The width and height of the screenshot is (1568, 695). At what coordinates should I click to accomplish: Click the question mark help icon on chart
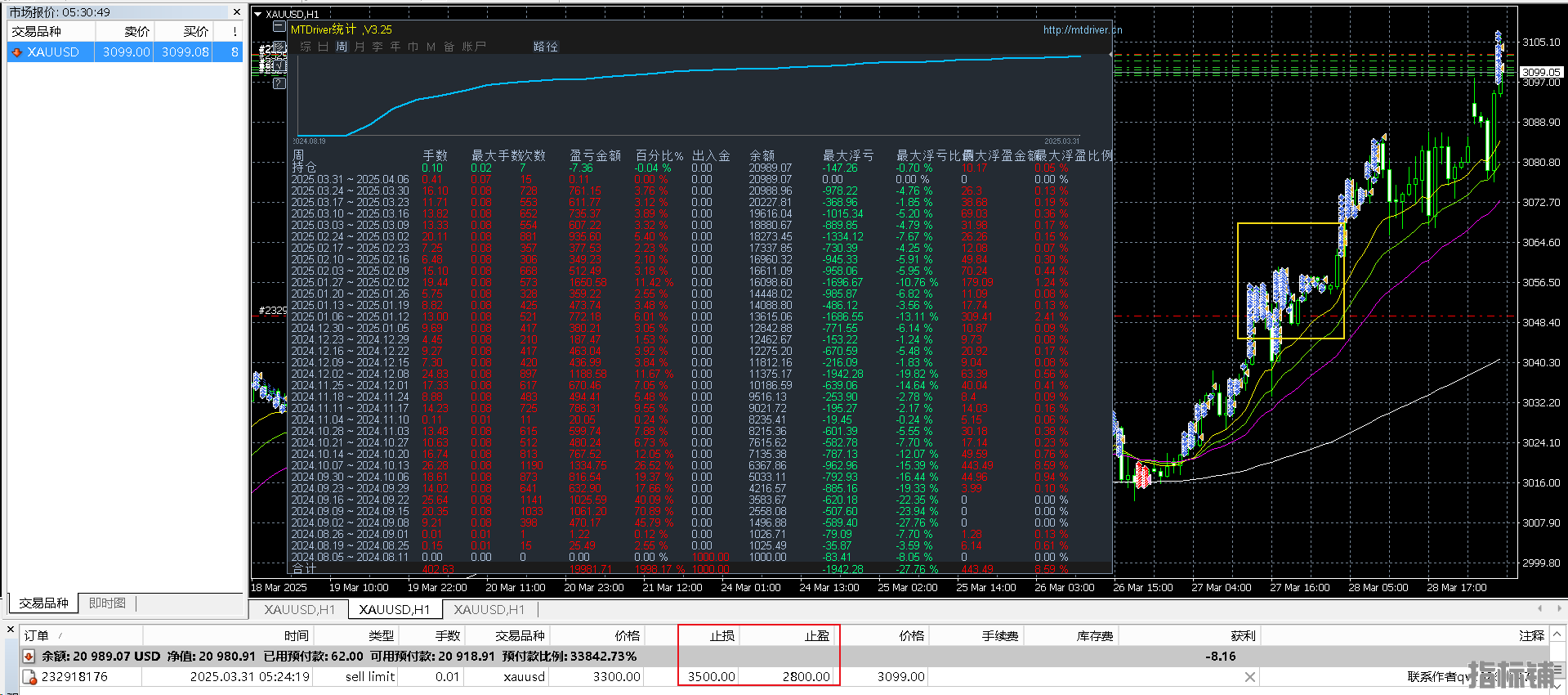279,83
